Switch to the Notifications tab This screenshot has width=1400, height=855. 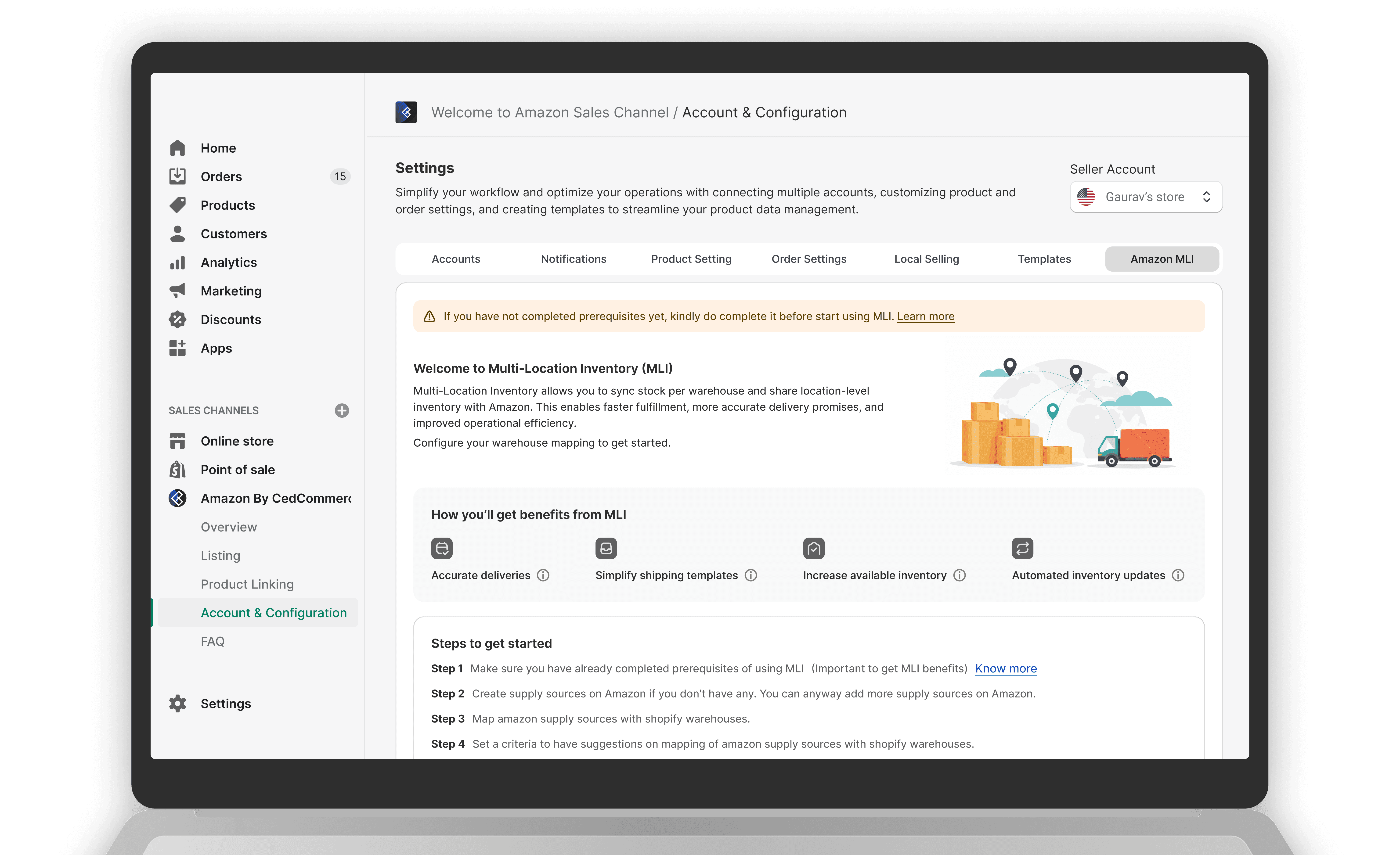pos(573,259)
